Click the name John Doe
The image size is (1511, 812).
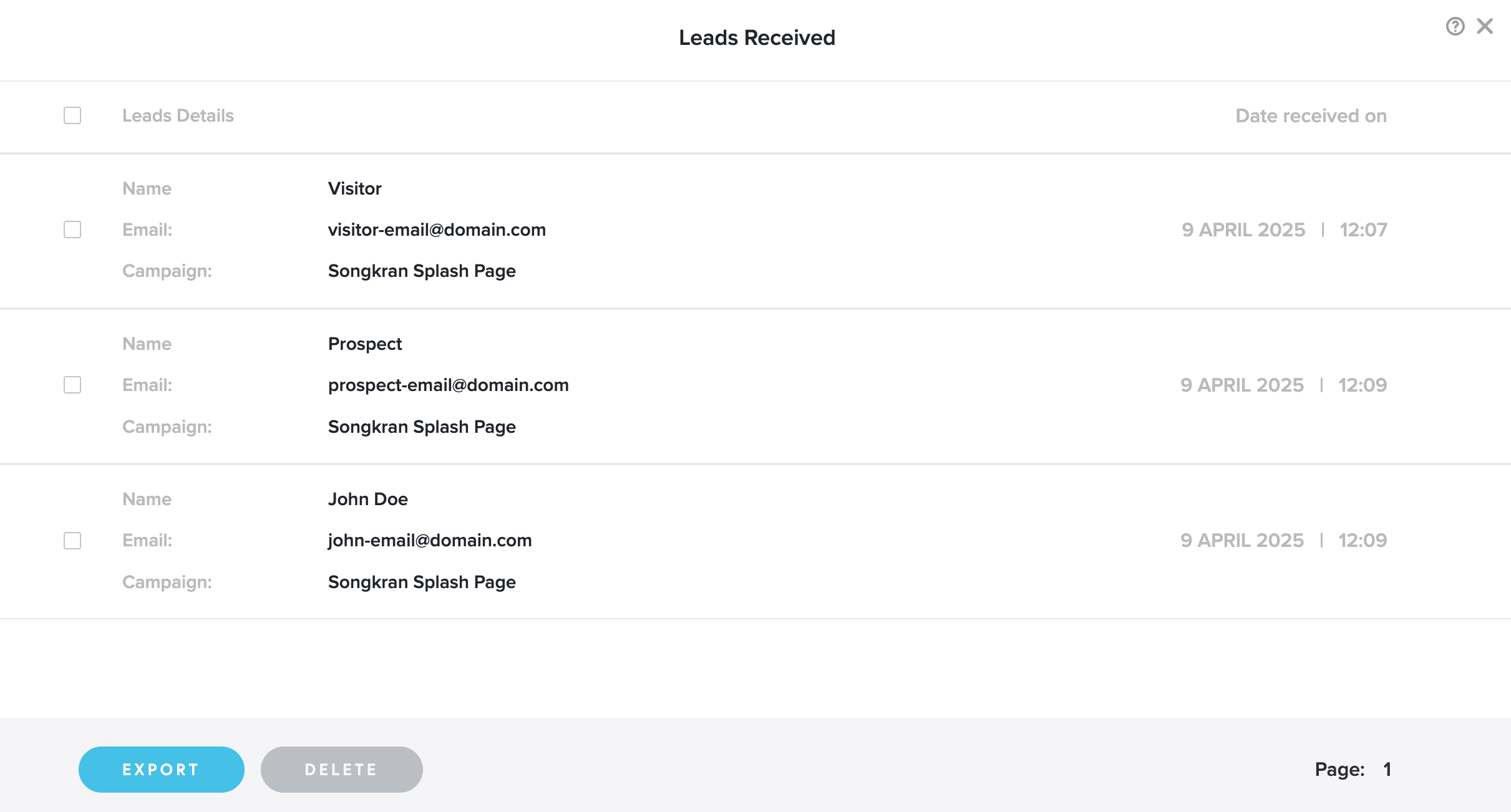click(367, 499)
